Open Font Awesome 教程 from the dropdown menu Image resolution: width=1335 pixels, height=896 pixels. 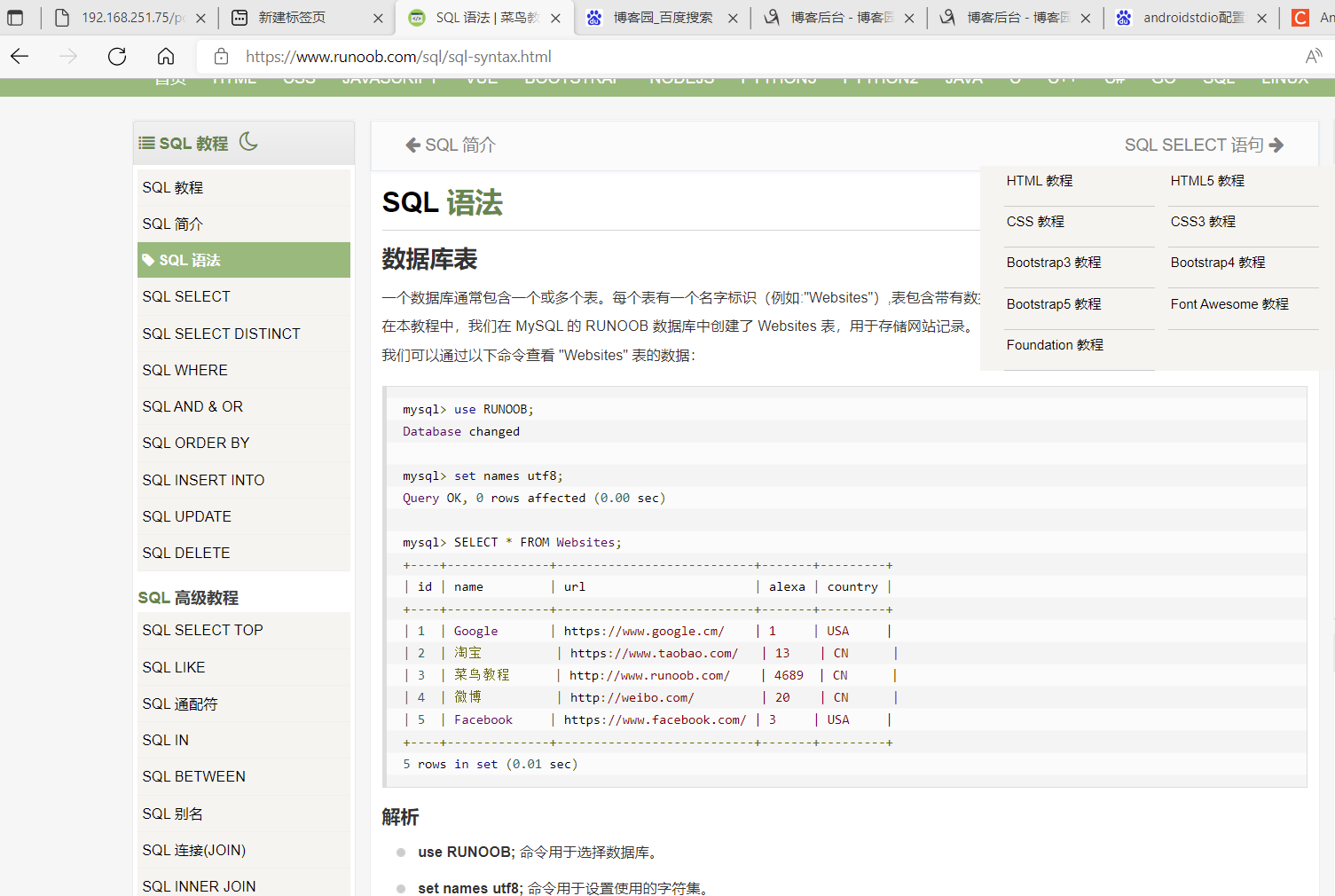(1229, 304)
